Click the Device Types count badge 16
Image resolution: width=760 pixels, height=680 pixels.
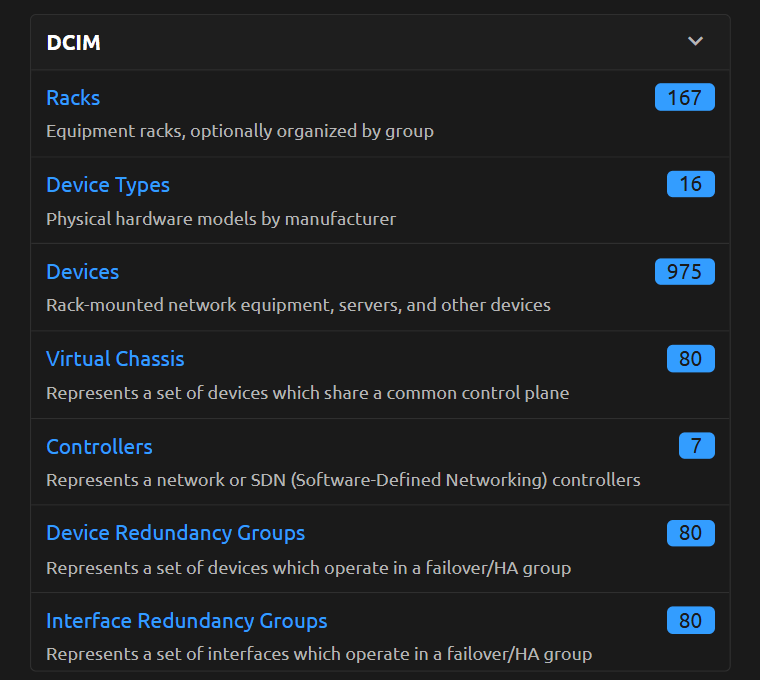[690, 185]
